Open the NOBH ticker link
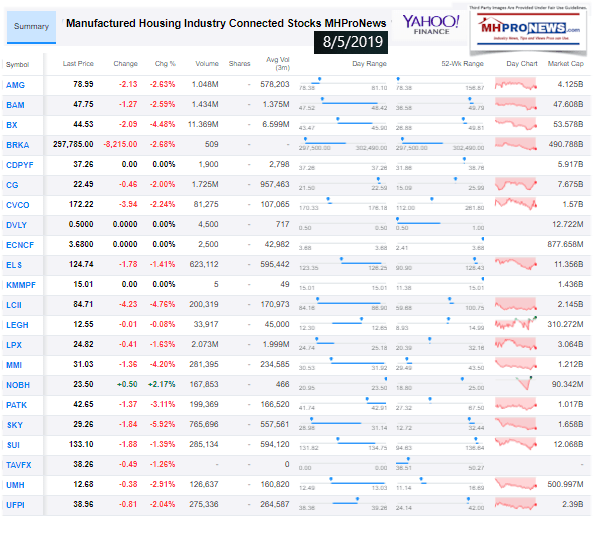Image resolution: width=593 pixels, height=534 pixels. pyautogui.click(x=18, y=385)
